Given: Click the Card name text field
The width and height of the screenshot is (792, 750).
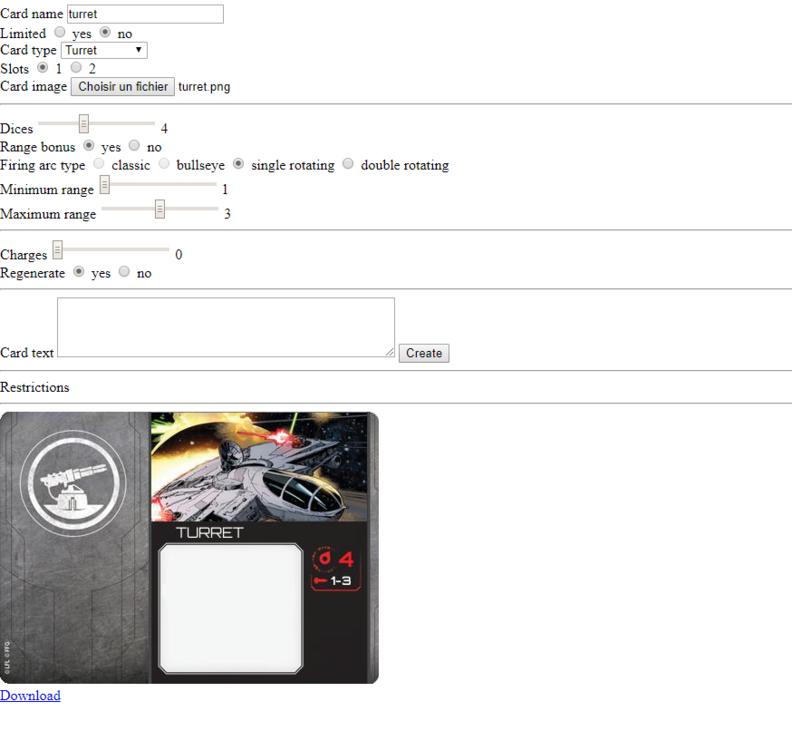Looking at the screenshot, I should 145,14.
